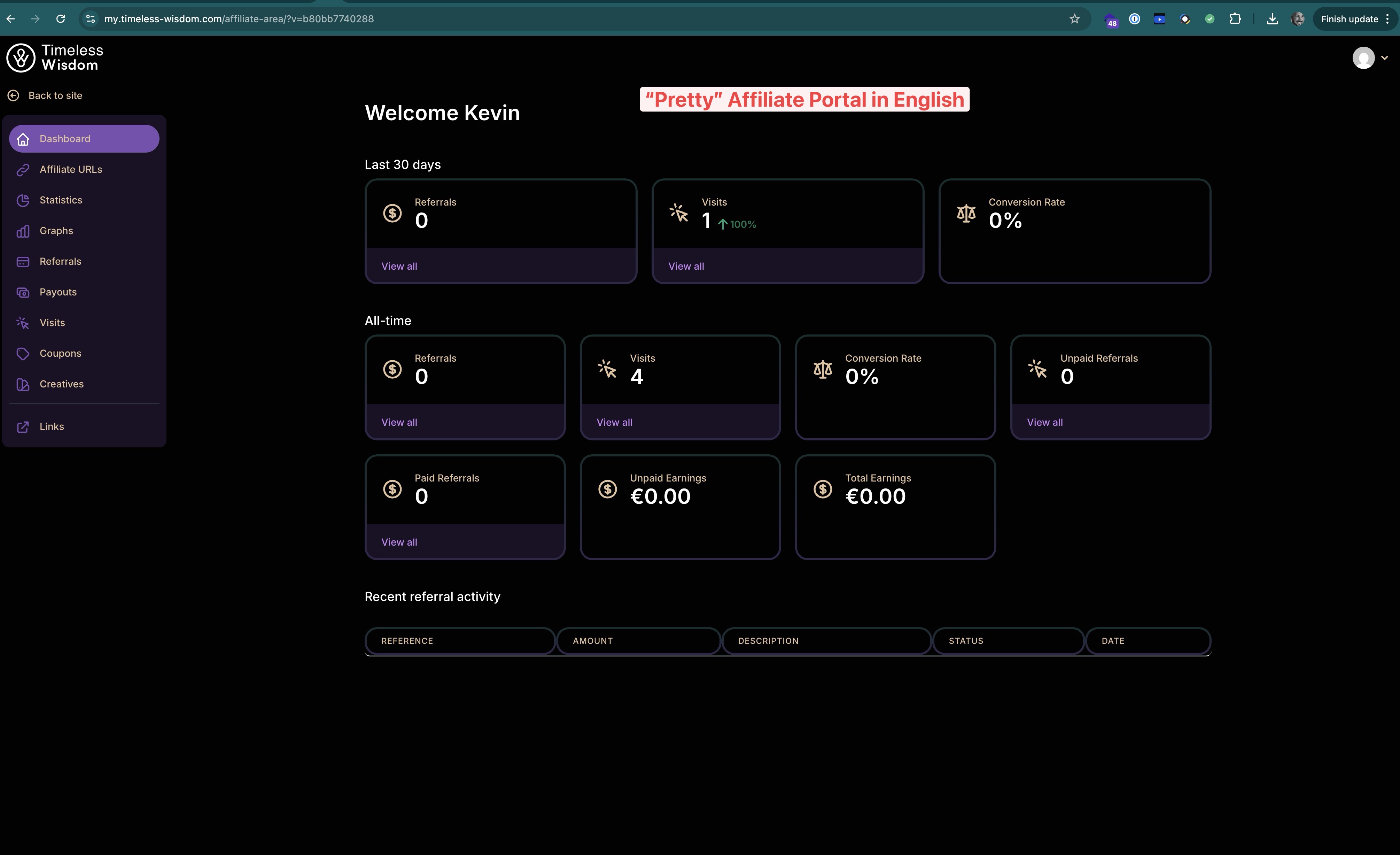Reload the page
This screenshot has height=855, width=1400.
click(x=61, y=19)
